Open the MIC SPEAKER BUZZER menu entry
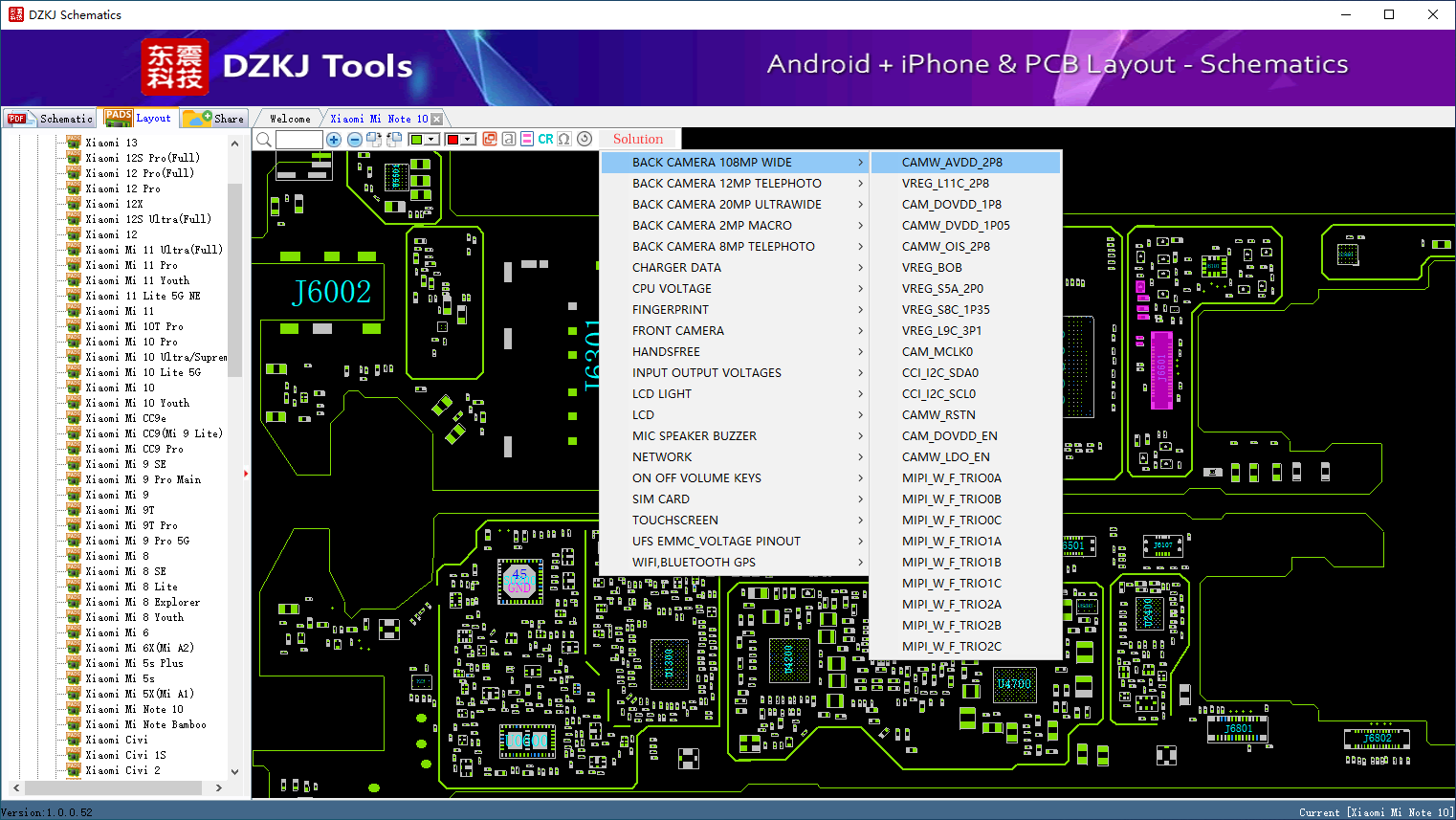 (x=735, y=436)
